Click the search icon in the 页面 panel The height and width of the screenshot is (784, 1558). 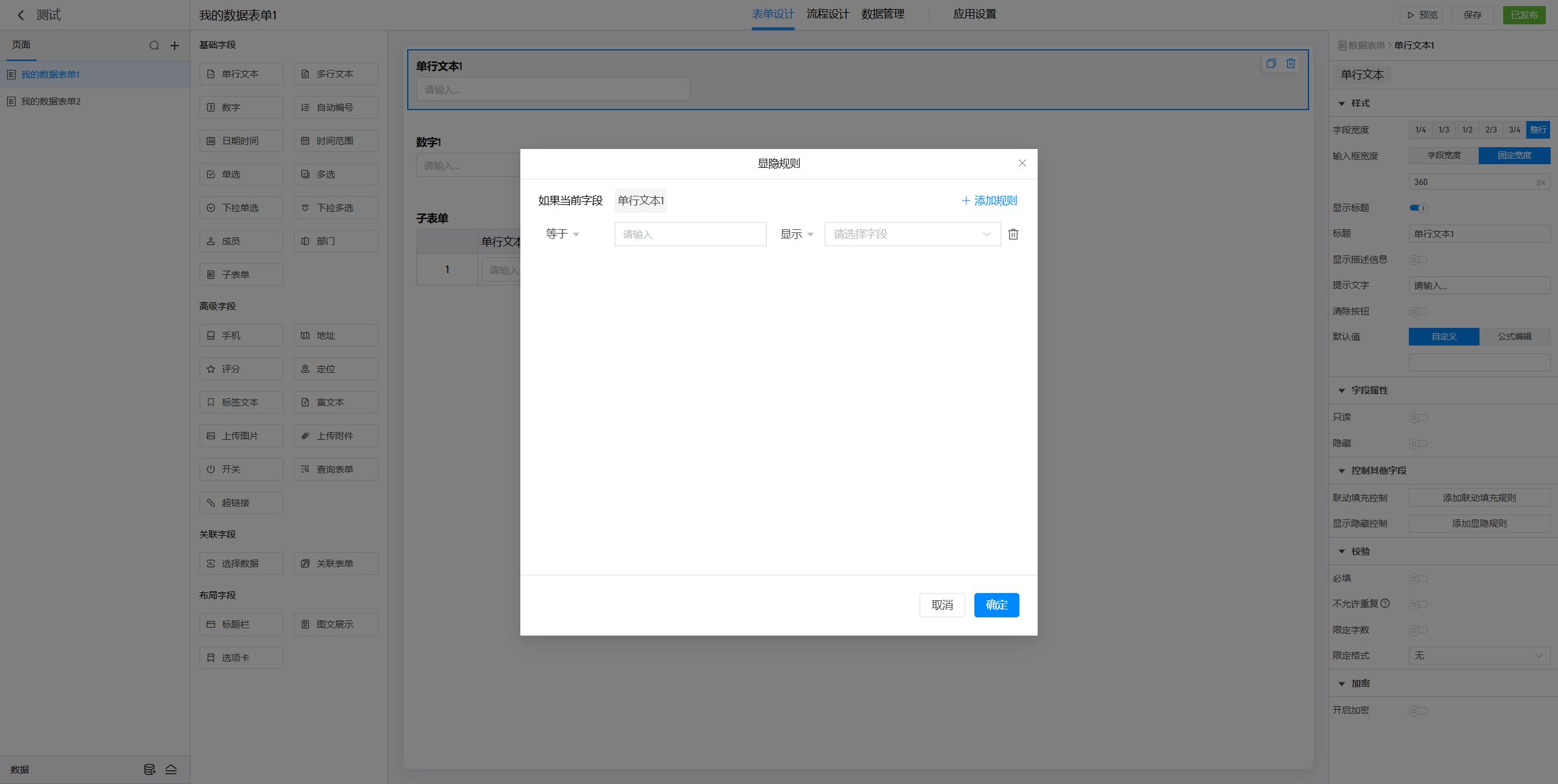click(154, 46)
